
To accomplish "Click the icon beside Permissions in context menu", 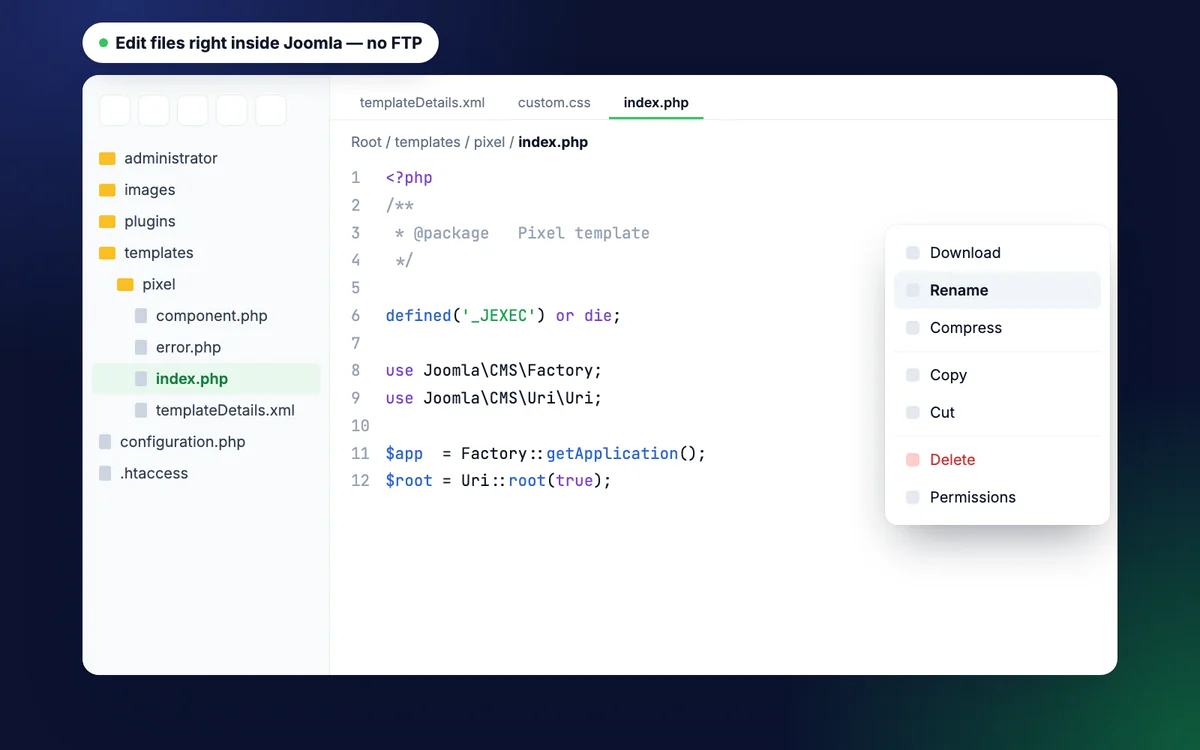I will tap(912, 497).
